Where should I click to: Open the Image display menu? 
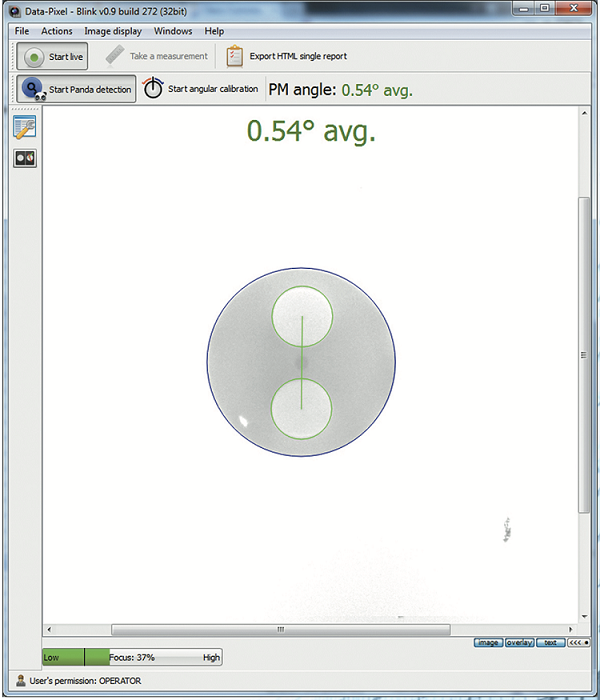tap(112, 31)
